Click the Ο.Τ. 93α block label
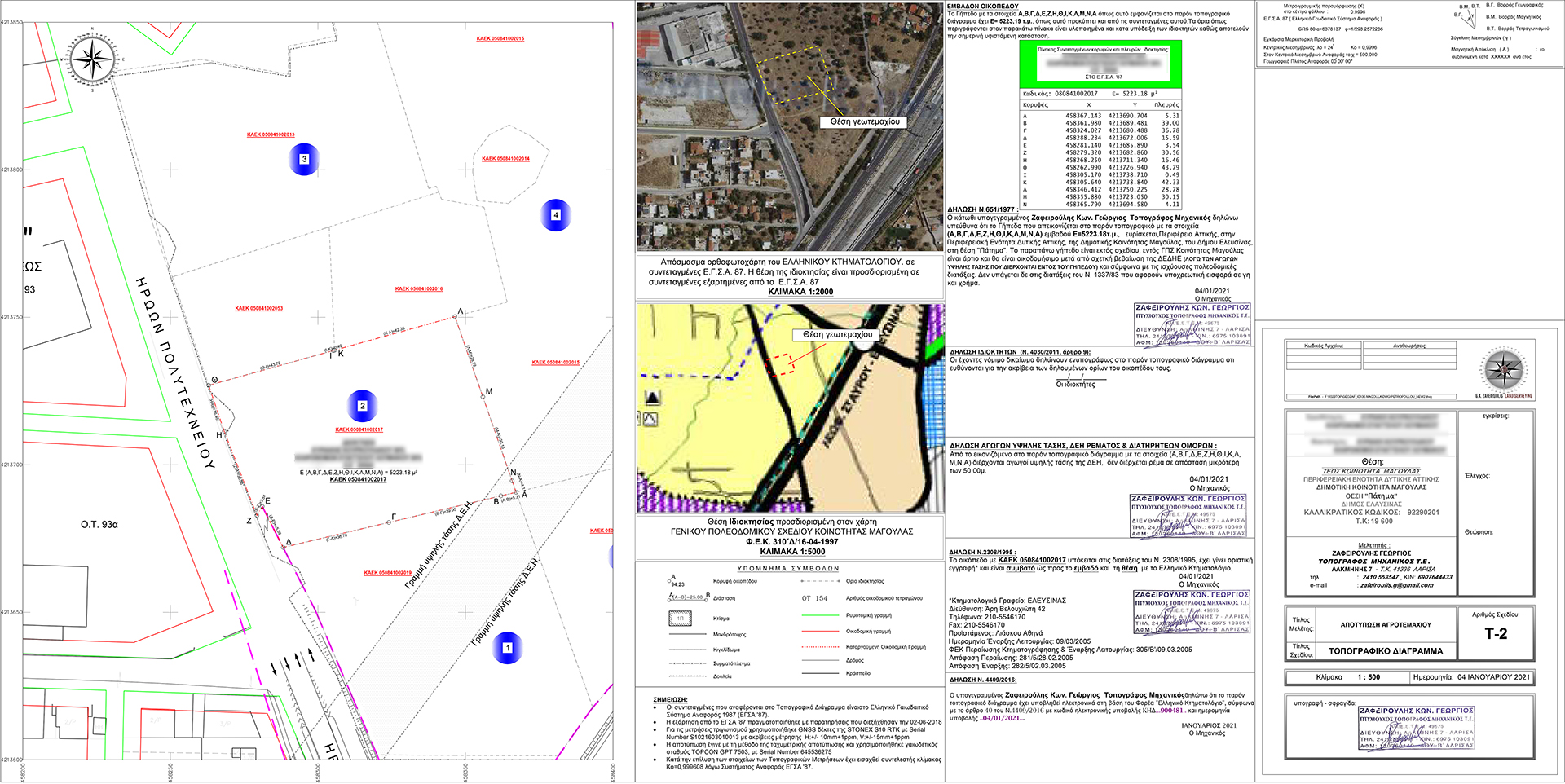 tap(99, 525)
